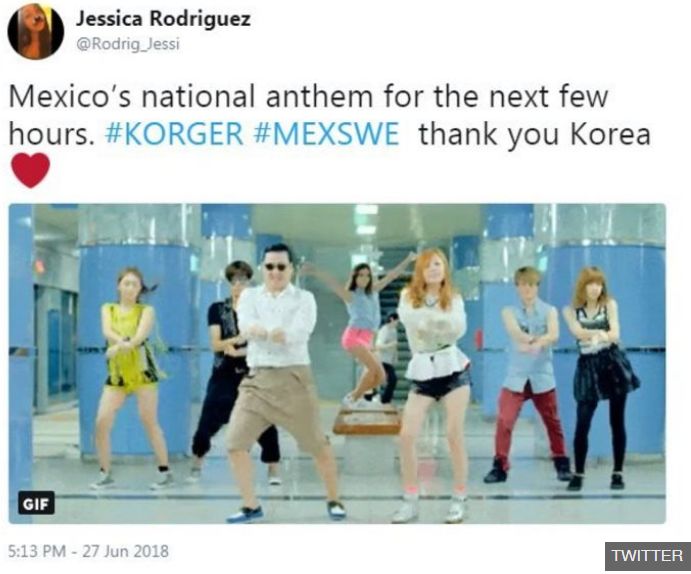This screenshot has width=691, height=574.
Task: Click the man wearing sunglasses in GIF
Action: point(284,381)
